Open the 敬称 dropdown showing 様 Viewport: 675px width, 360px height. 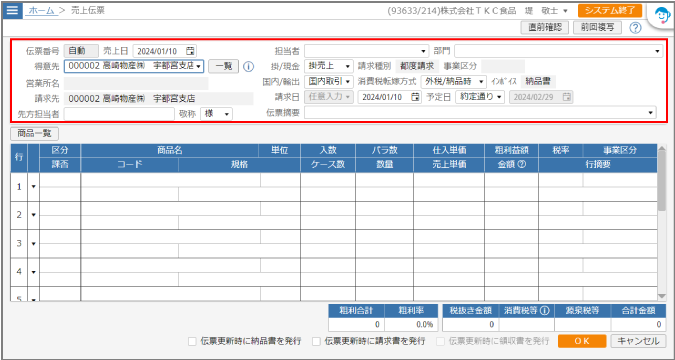217,114
